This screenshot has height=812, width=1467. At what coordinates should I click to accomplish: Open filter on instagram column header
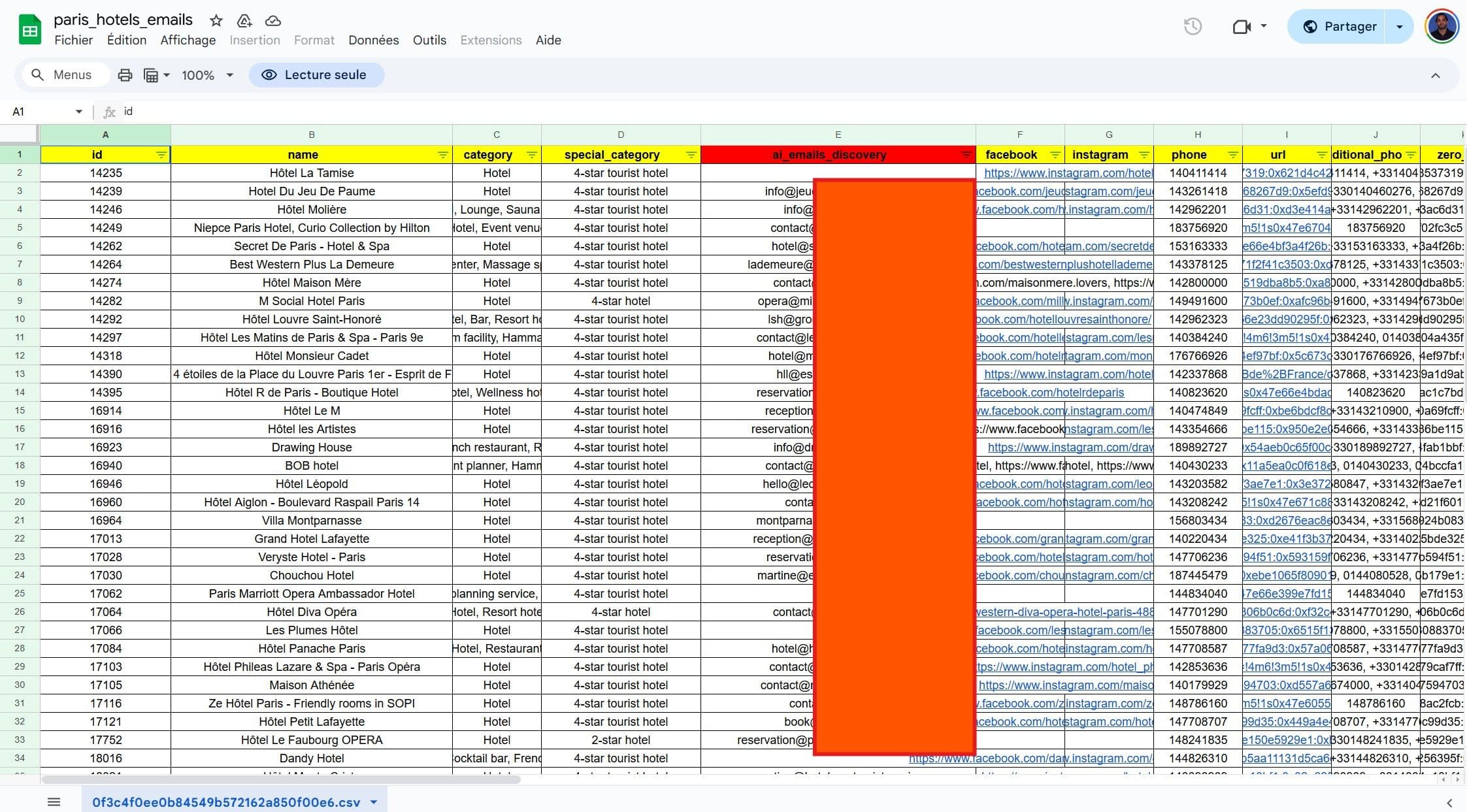pos(1144,155)
